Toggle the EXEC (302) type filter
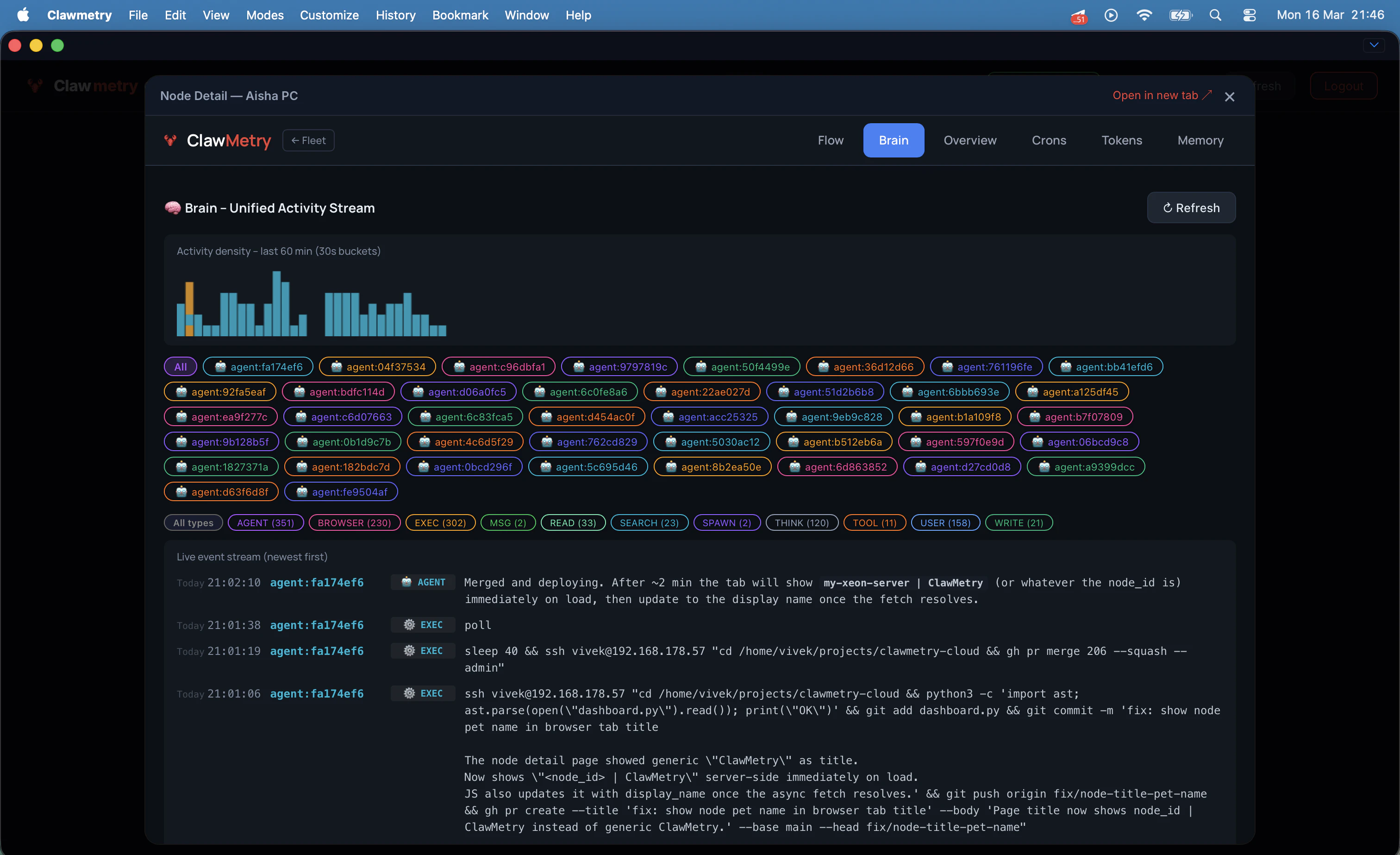Image resolution: width=1400 pixels, height=855 pixels. pyautogui.click(x=440, y=522)
